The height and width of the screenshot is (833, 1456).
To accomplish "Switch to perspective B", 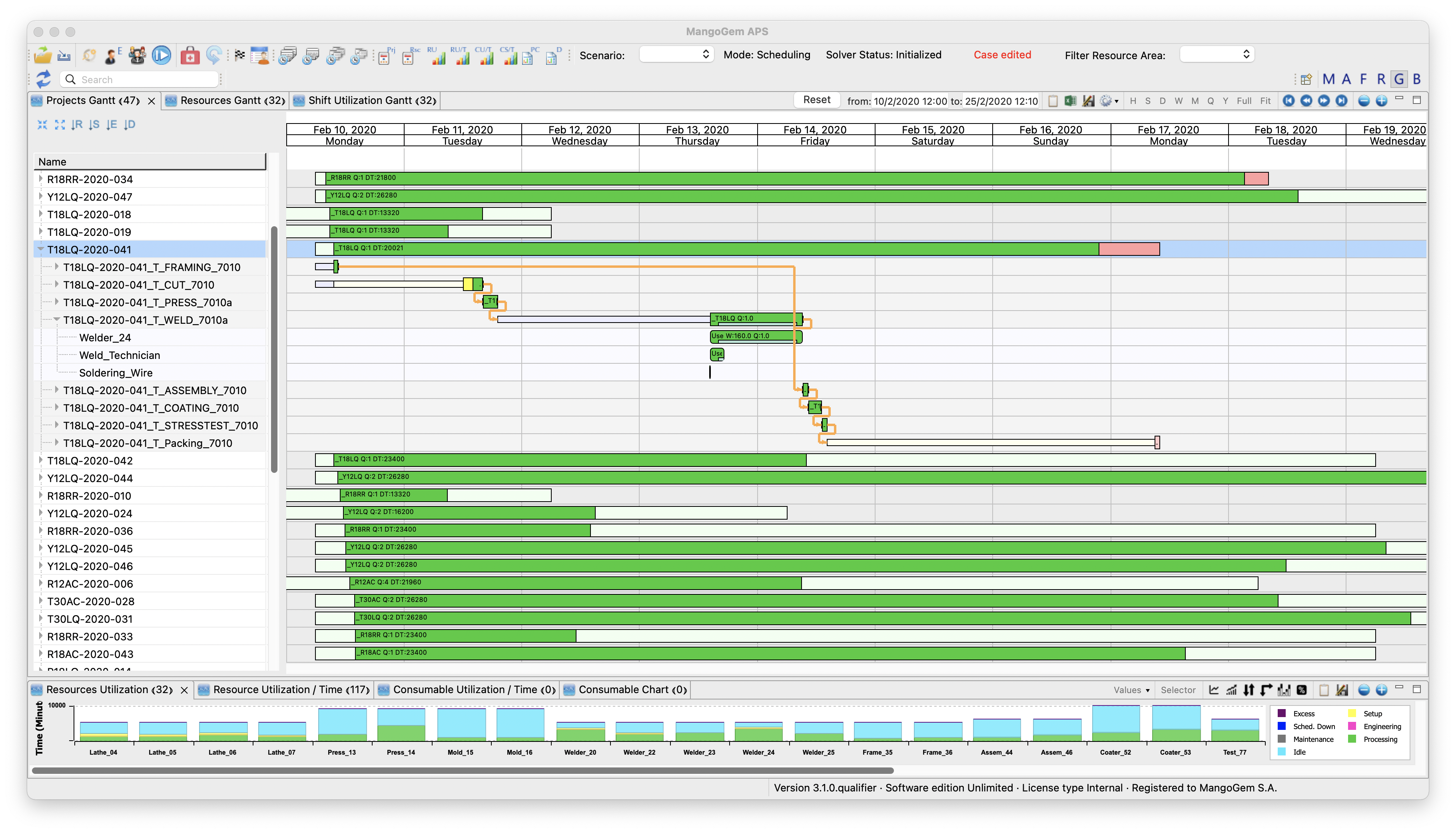I will pos(1417,79).
